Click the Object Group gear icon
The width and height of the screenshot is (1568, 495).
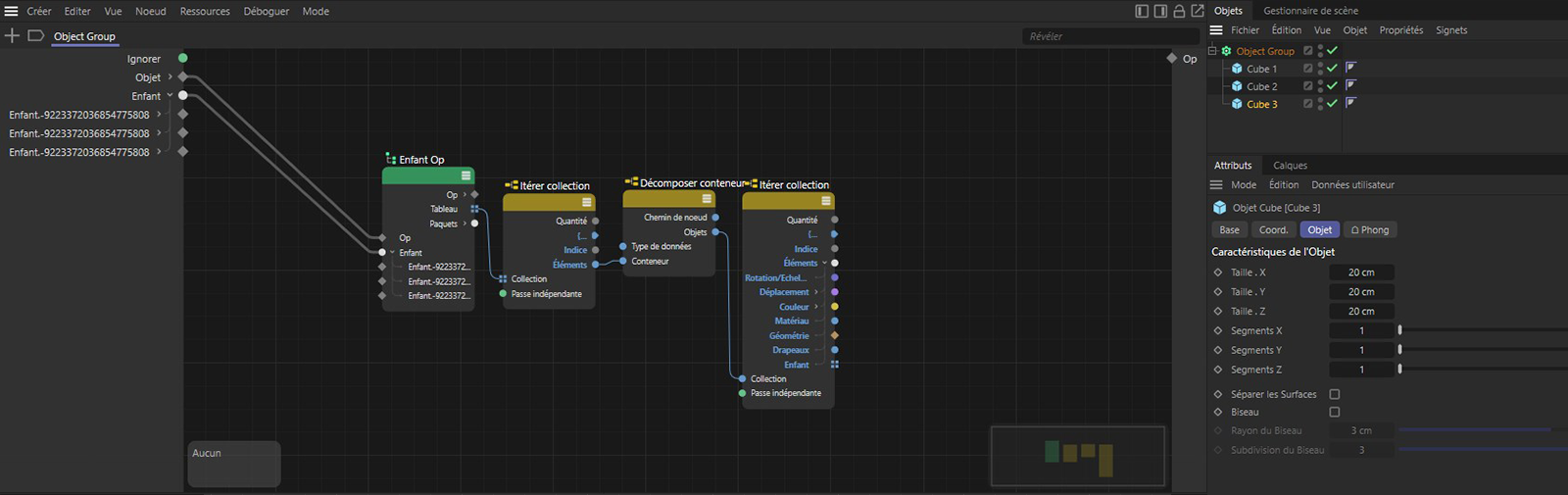tap(1226, 51)
